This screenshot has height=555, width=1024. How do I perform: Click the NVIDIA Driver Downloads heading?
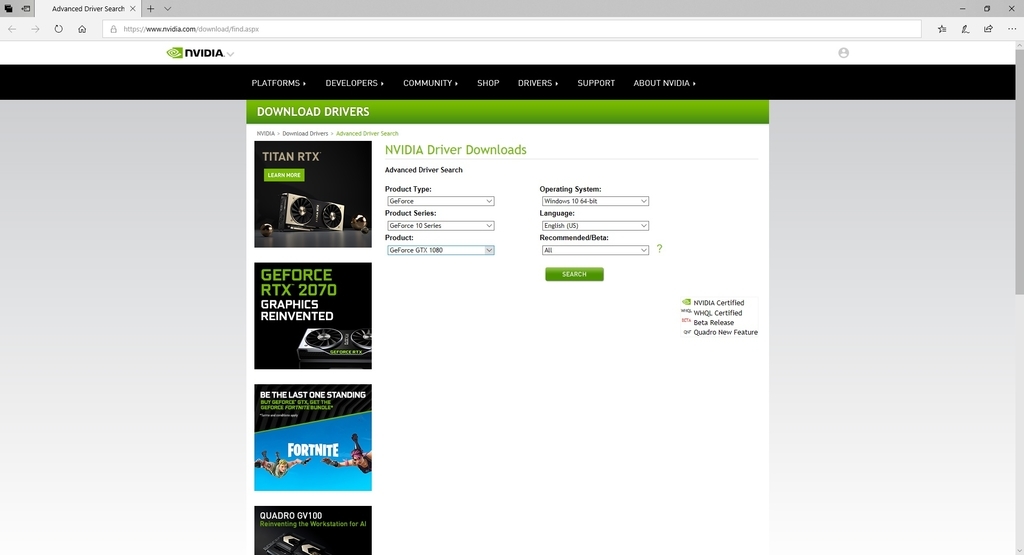pos(455,150)
